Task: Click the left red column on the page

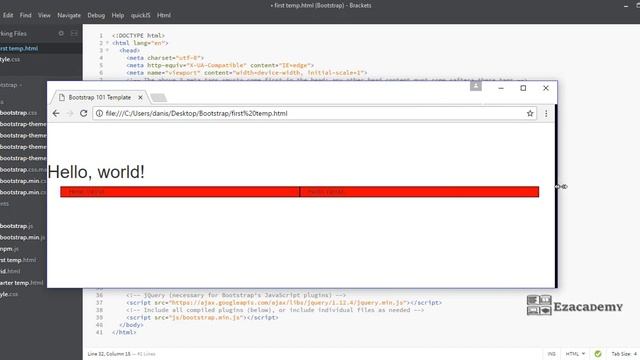Action: [180, 192]
